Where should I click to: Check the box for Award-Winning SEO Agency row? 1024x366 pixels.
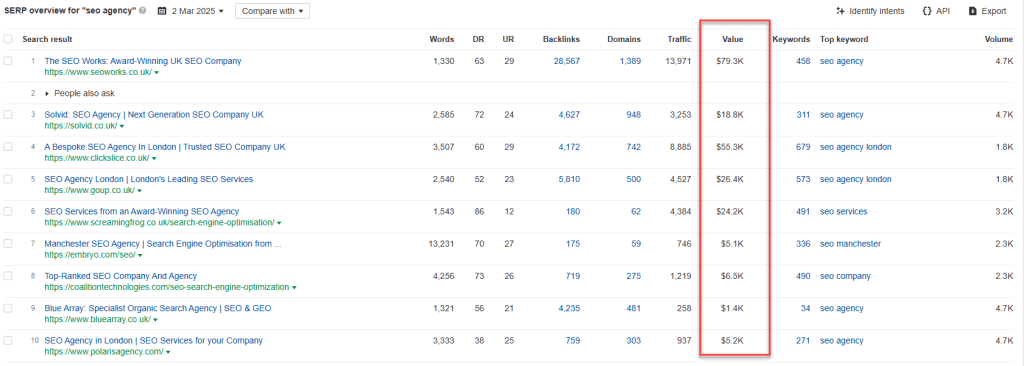coord(8,211)
